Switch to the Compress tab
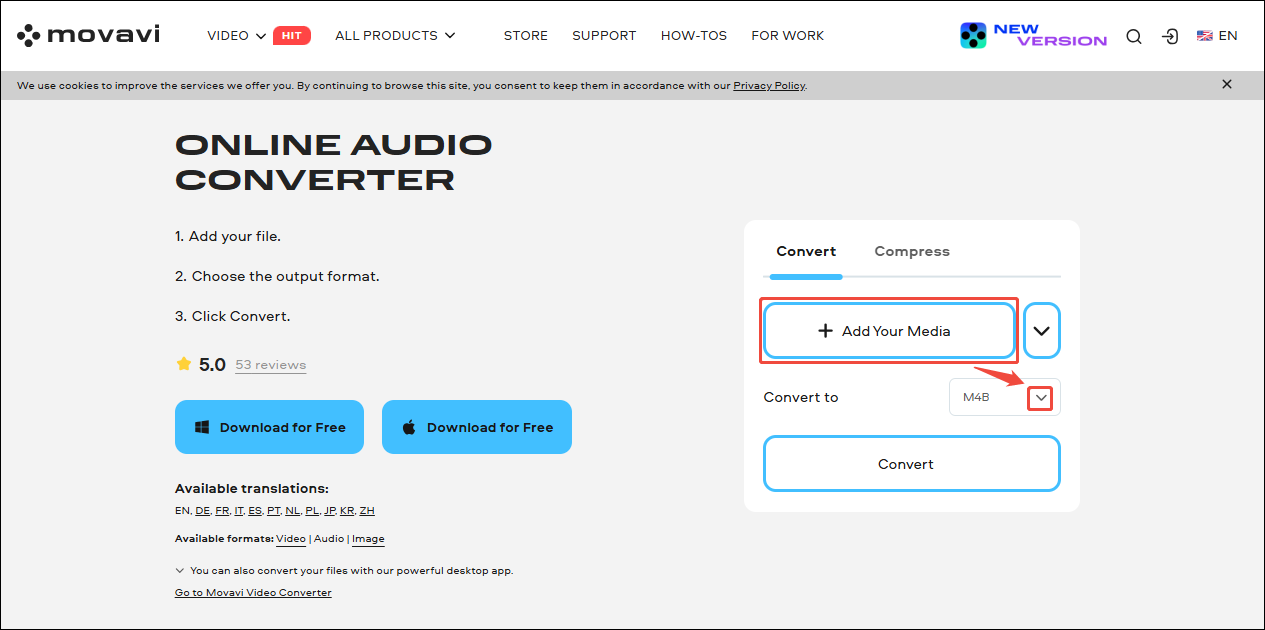Screen dimensions: 1265x630 [x=911, y=251]
